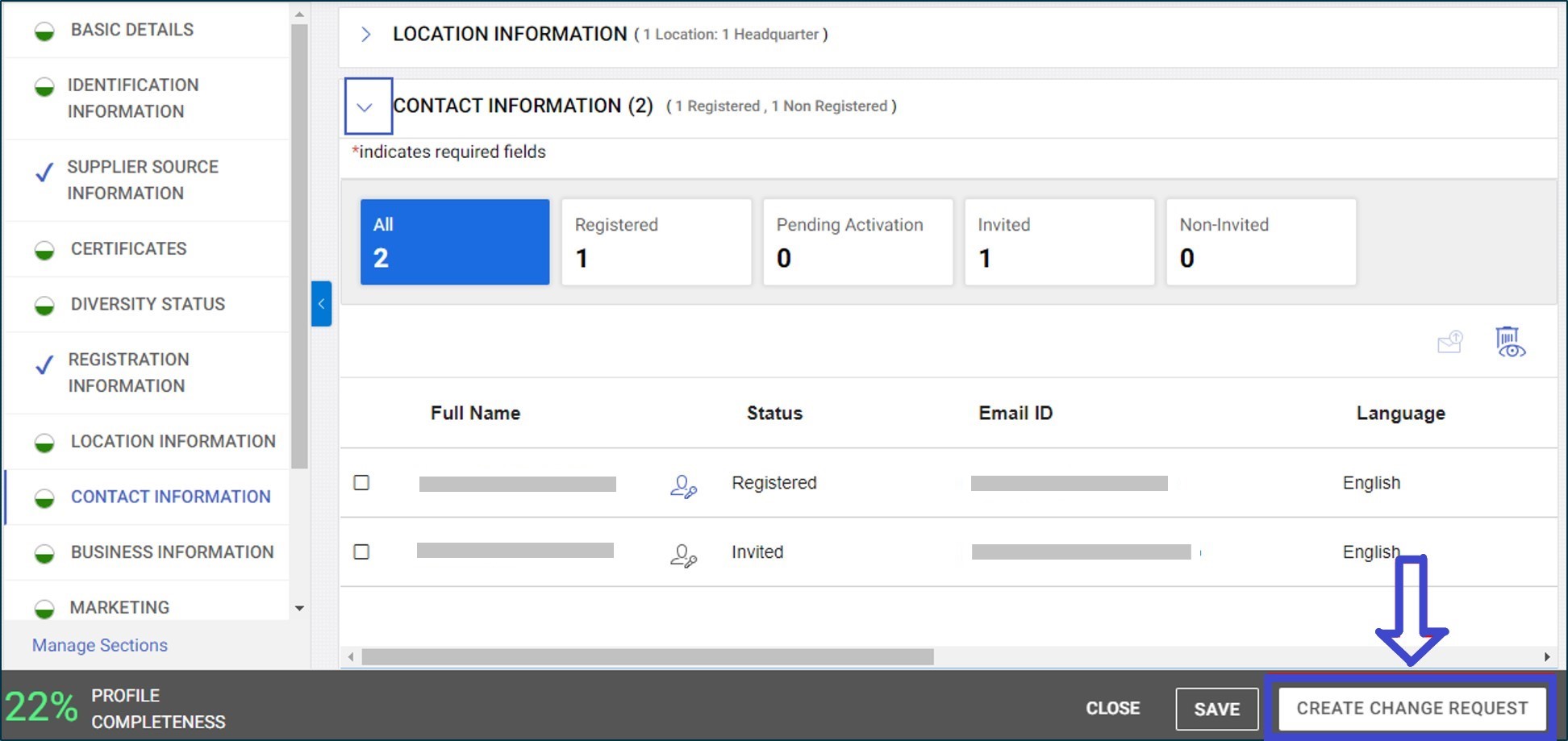This screenshot has height=741, width=1568.
Task: Click Certificates half-filled status icon
Action: pos(44,250)
